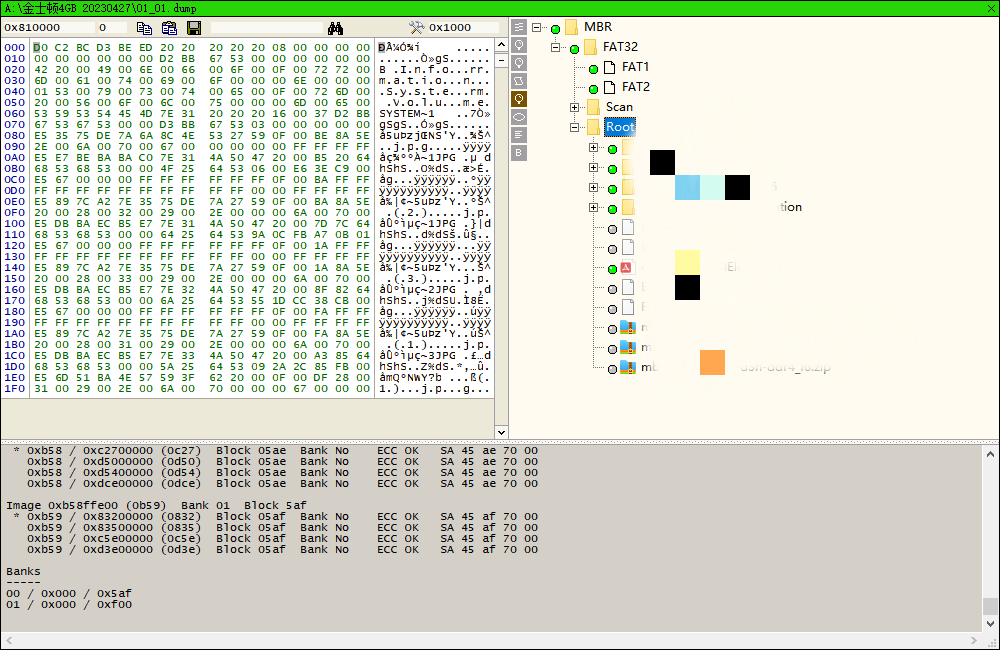Select the Scan folder item

pos(619,107)
